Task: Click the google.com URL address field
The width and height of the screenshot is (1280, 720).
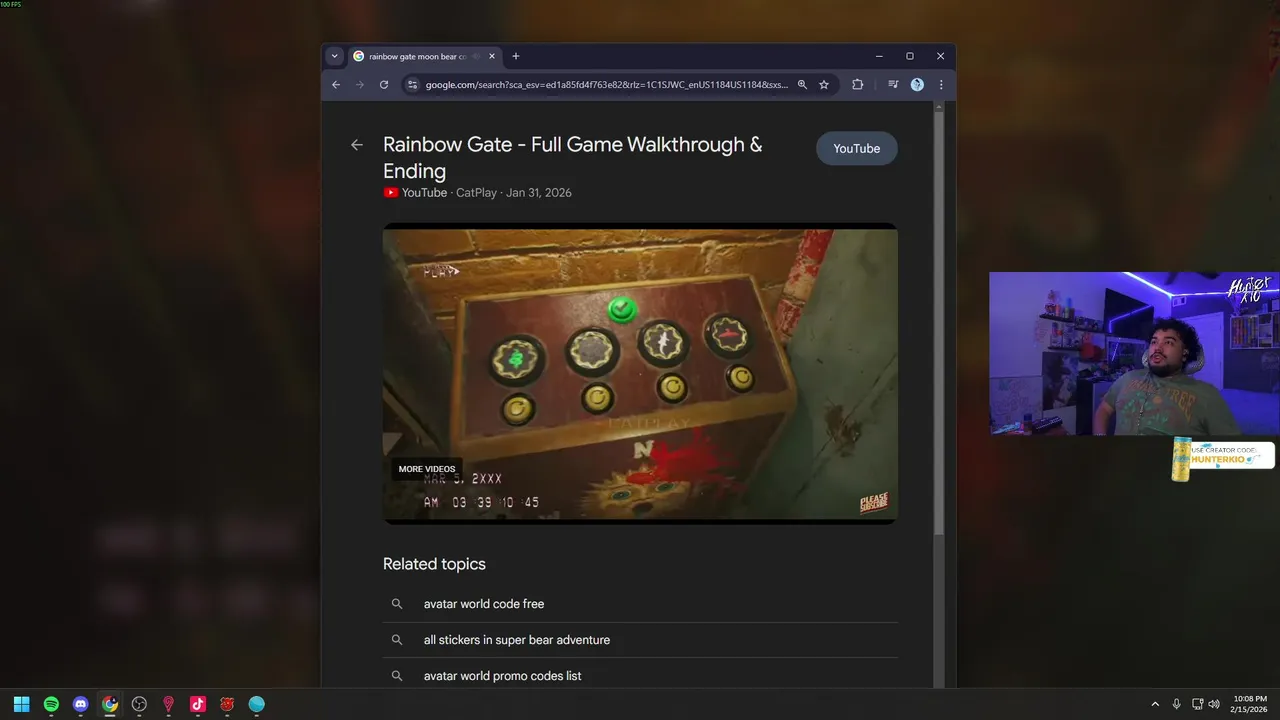Action: (x=607, y=85)
